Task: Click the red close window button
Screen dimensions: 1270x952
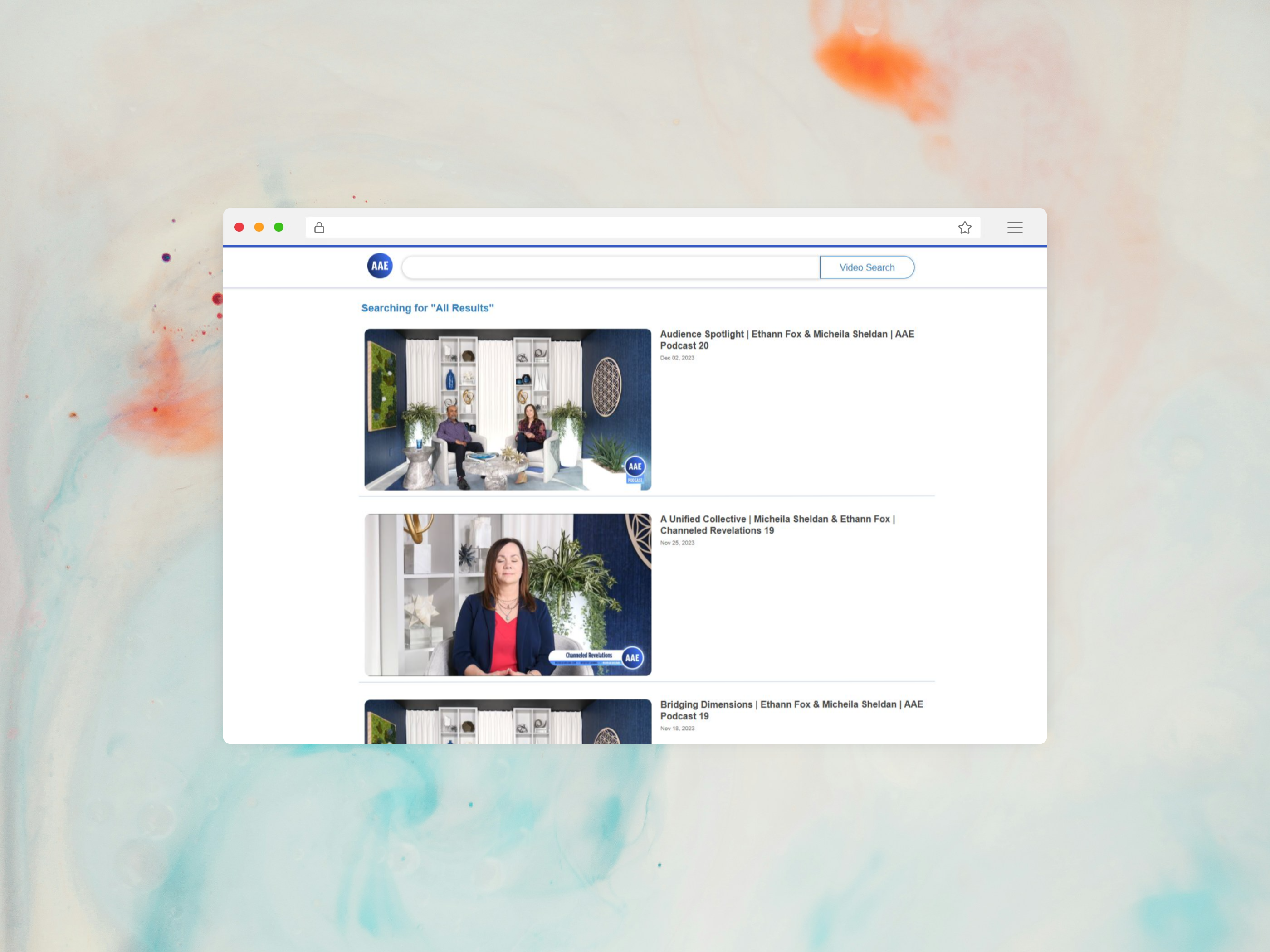Action: pos(239,227)
